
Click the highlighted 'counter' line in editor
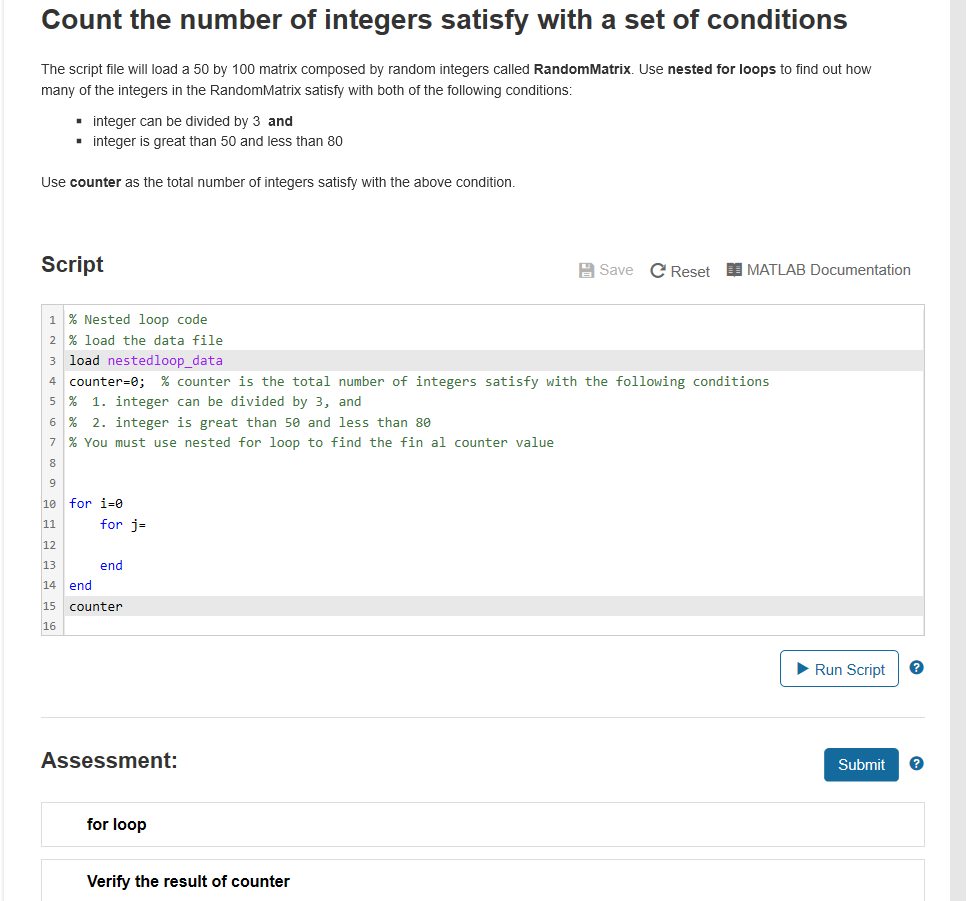point(95,606)
